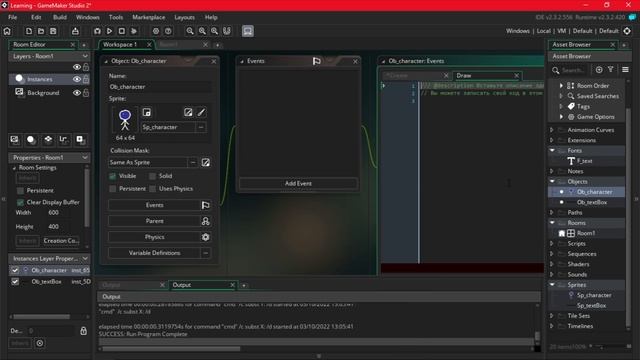
Task: Click the Add Event button
Action: click(x=298, y=184)
